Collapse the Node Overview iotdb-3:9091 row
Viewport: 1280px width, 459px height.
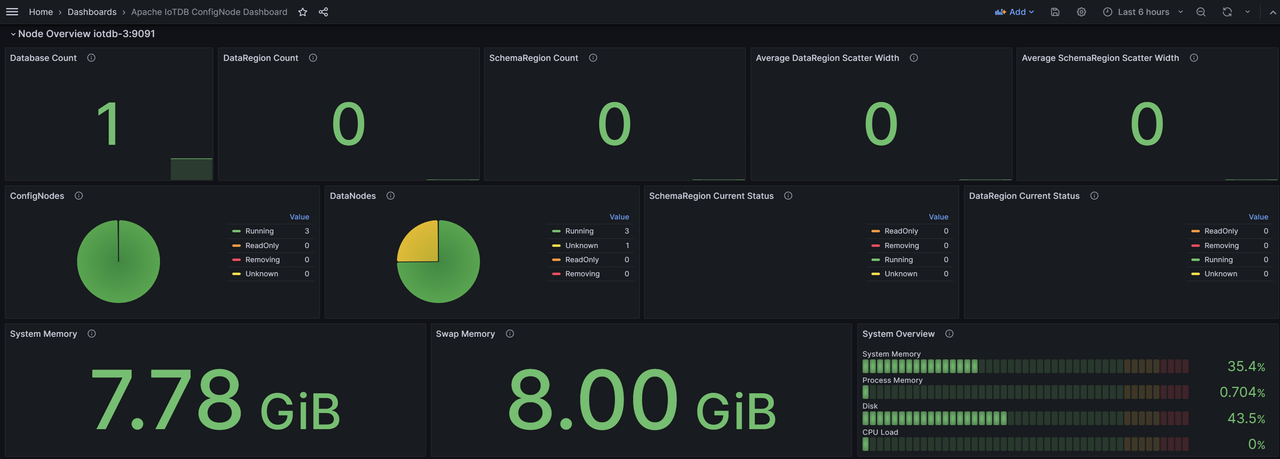[13, 34]
